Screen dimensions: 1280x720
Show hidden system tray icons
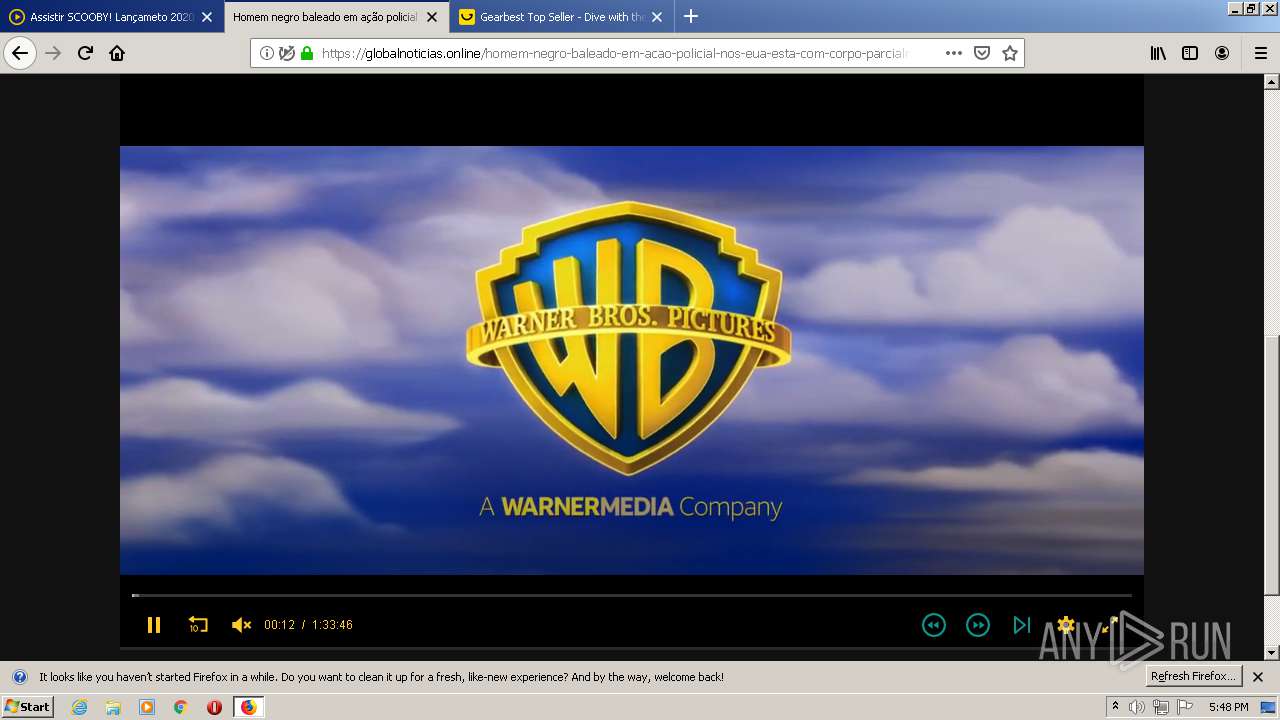click(x=1116, y=706)
